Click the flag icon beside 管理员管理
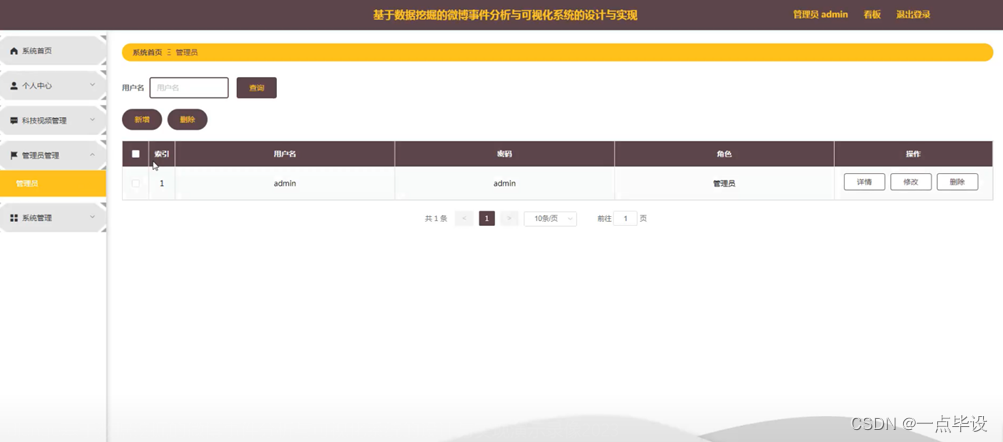 coord(14,155)
